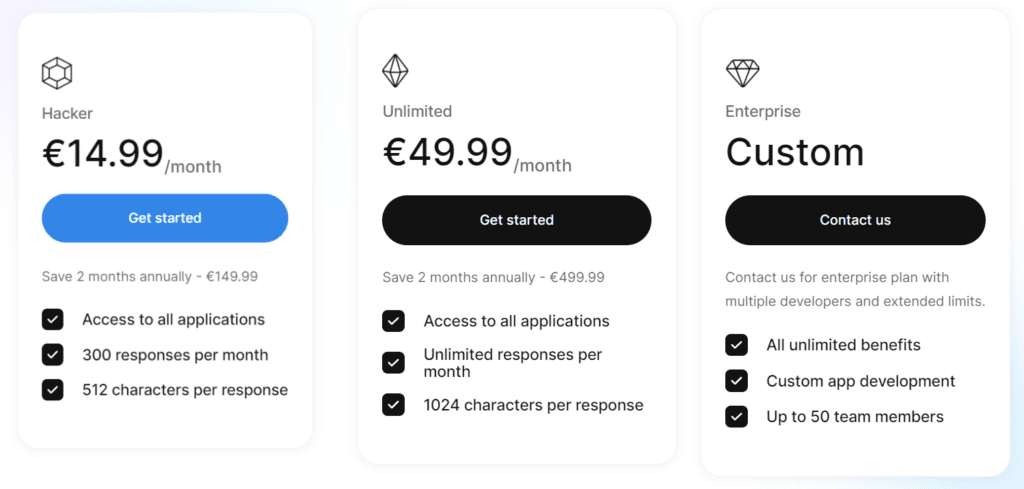1024x489 pixels.
Task: Click the blue Get started button
Action: pos(165,218)
